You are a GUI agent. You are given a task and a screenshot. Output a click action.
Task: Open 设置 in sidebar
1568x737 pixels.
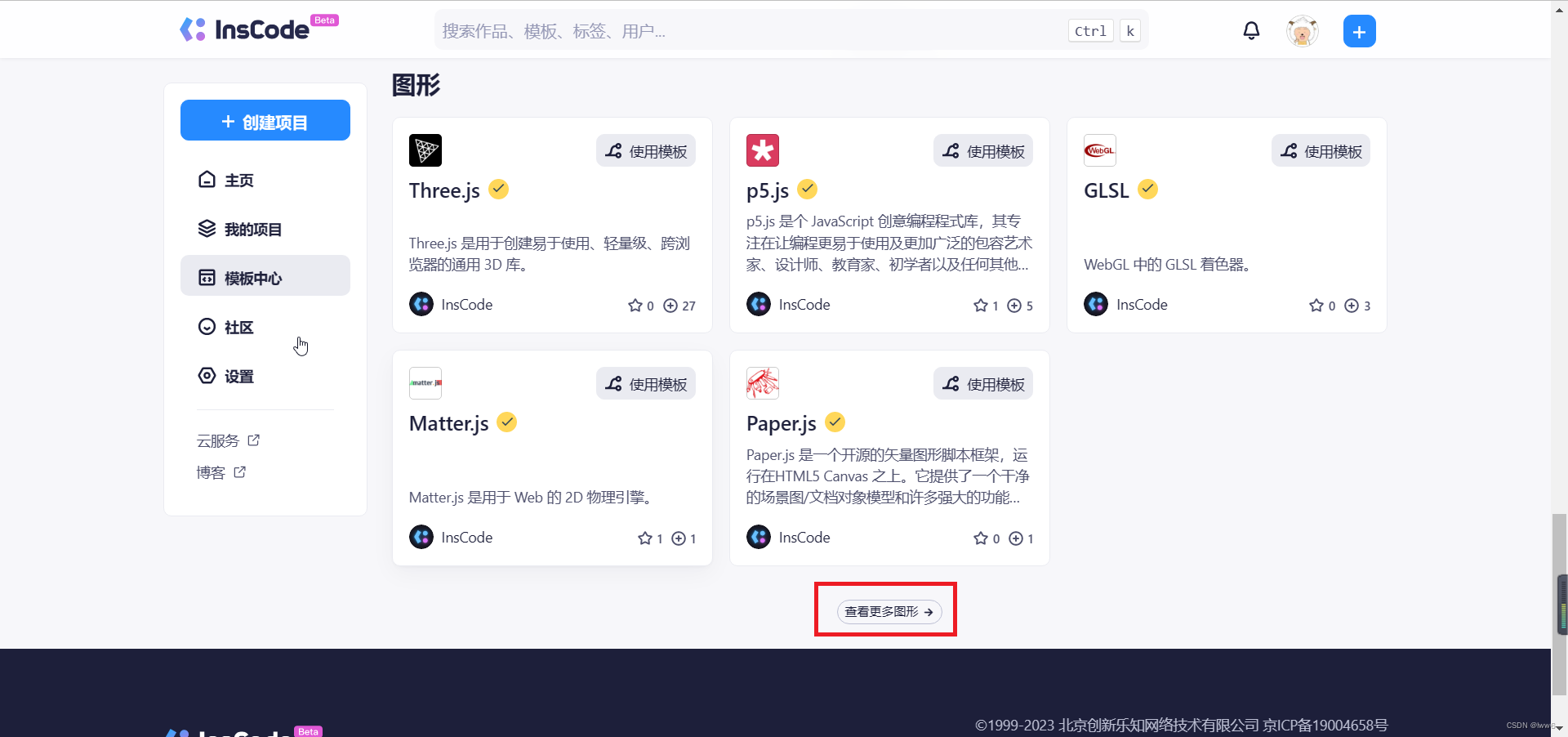point(265,376)
